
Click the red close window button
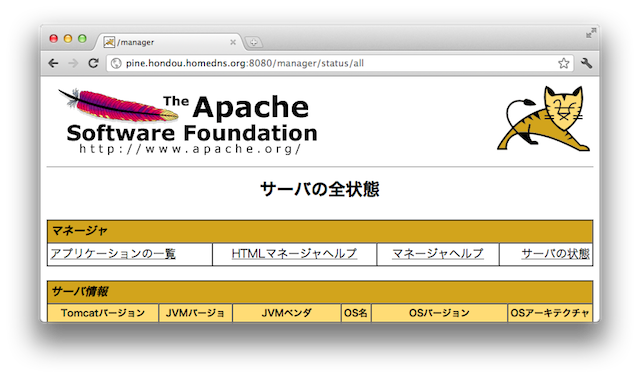[x=53, y=39]
